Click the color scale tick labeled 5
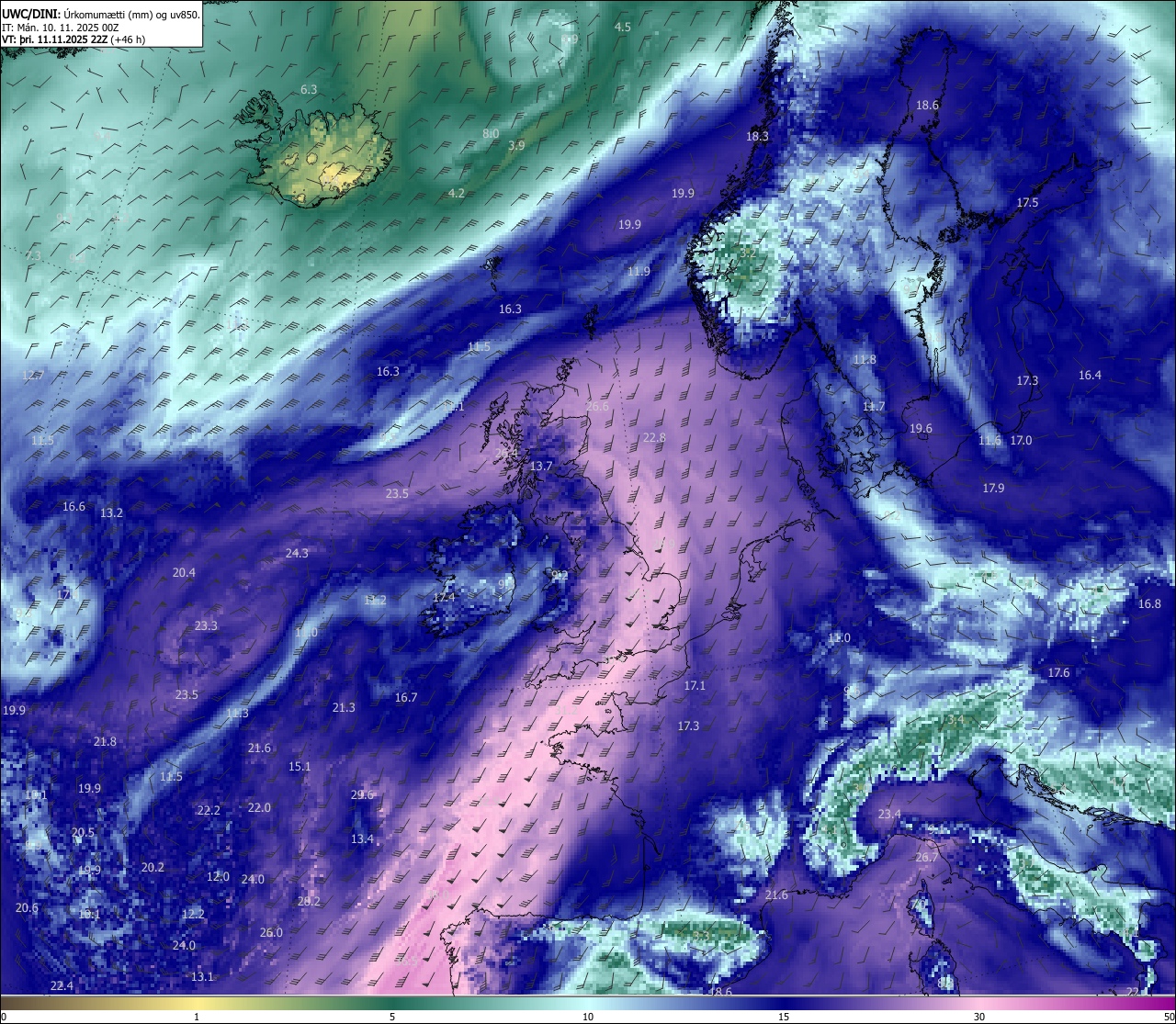The image size is (1176, 1024). coord(392,1017)
